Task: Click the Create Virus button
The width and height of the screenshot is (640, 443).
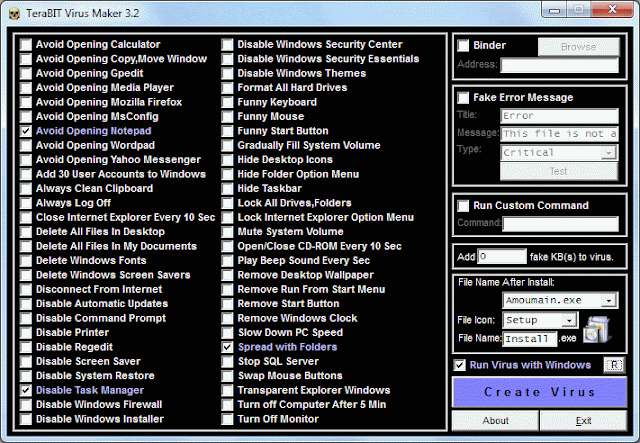Action: tap(539, 392)
